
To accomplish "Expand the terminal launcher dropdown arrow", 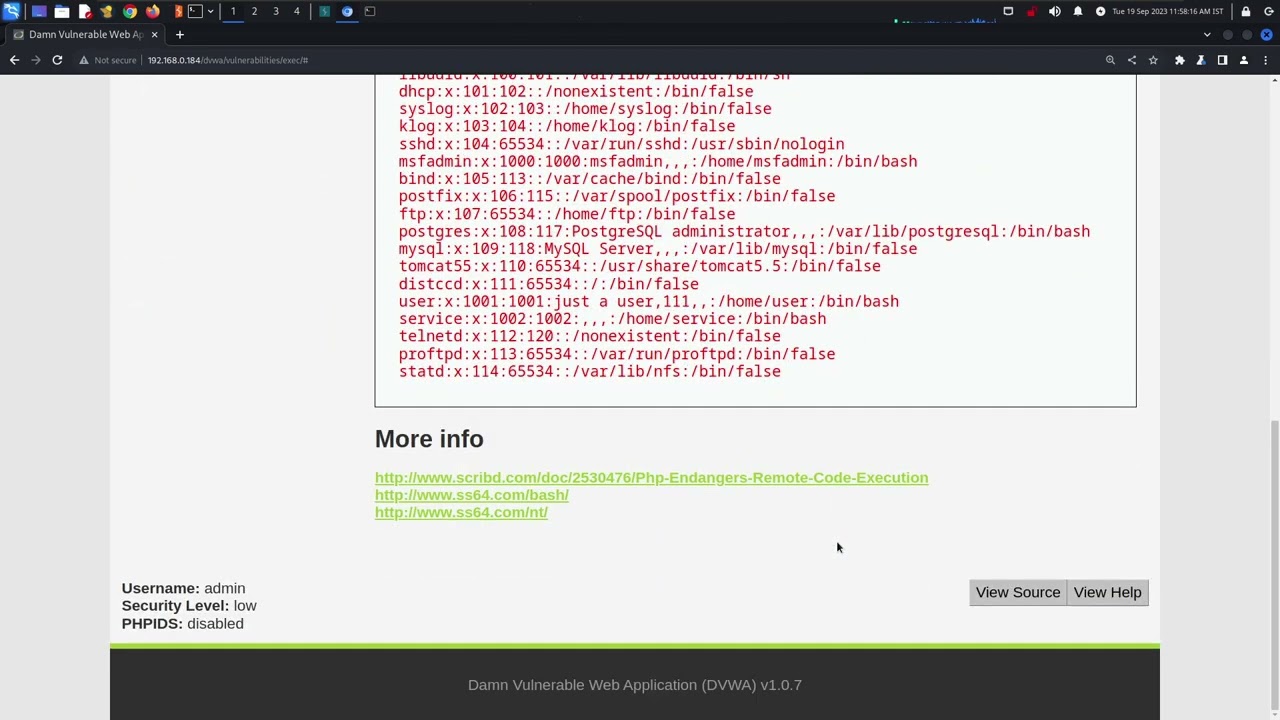I will tap(210, 11).
